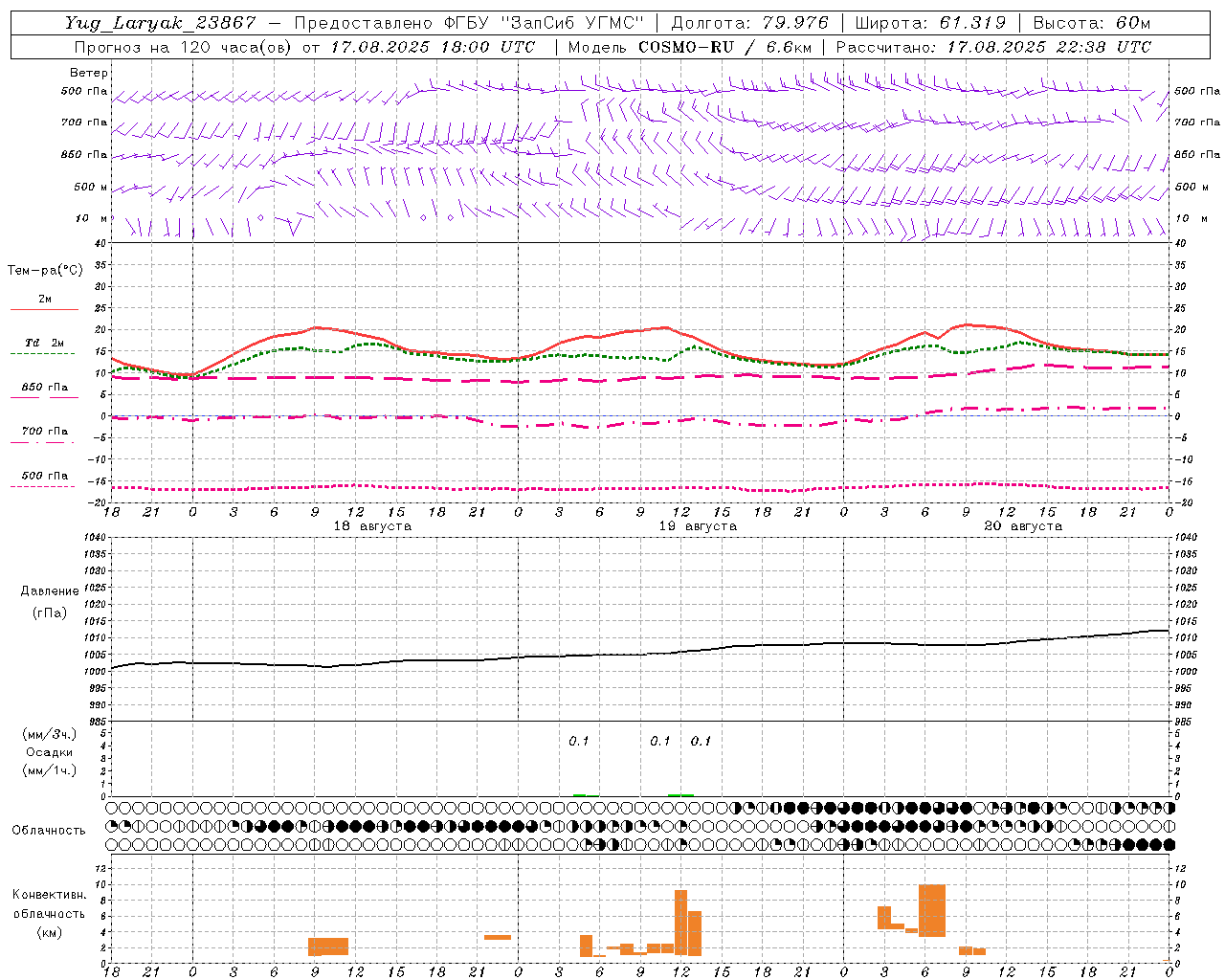Click the 20 августа date label
Viewport: 1225px width, 980px height.
point(1023,526)
